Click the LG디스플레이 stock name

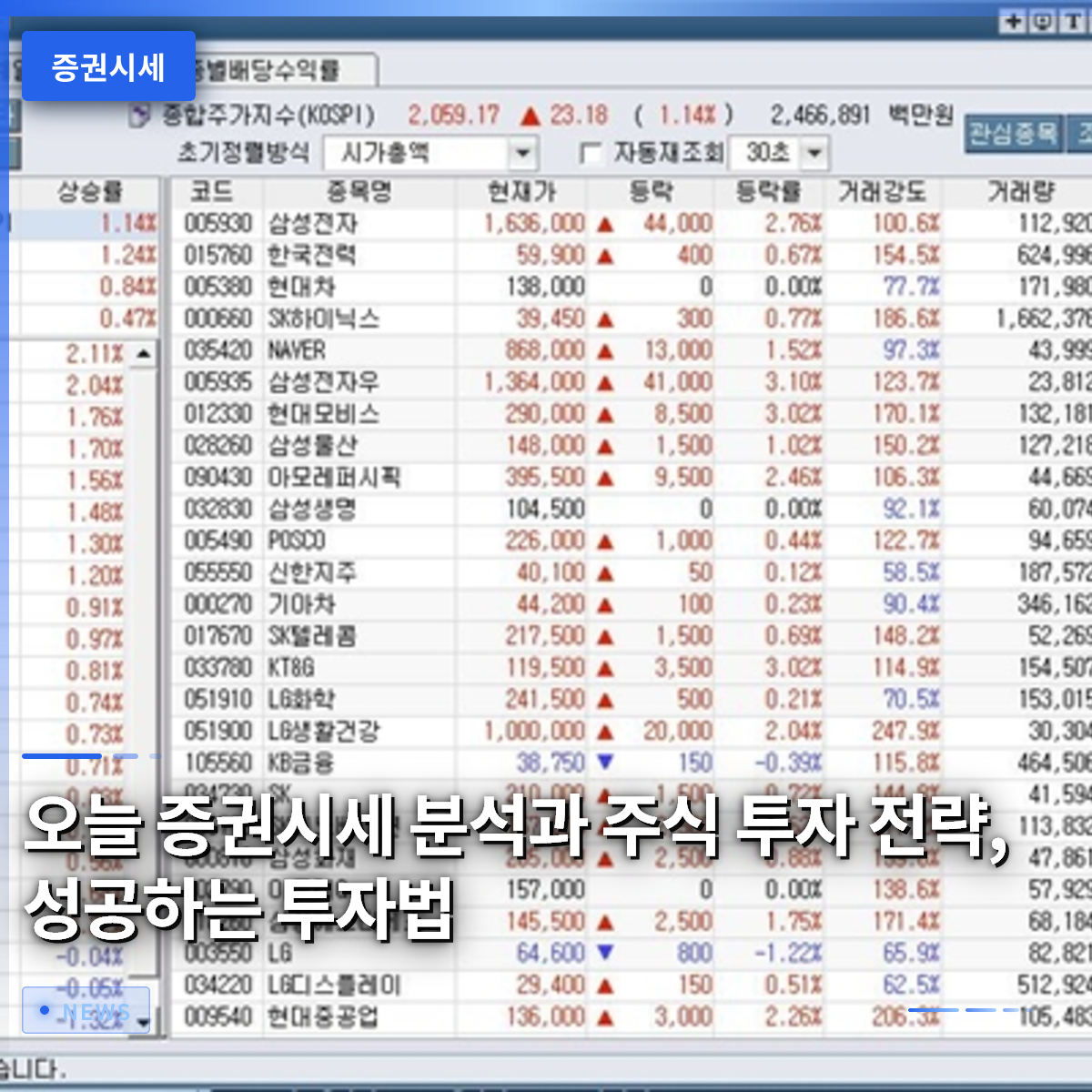(334, 986)
